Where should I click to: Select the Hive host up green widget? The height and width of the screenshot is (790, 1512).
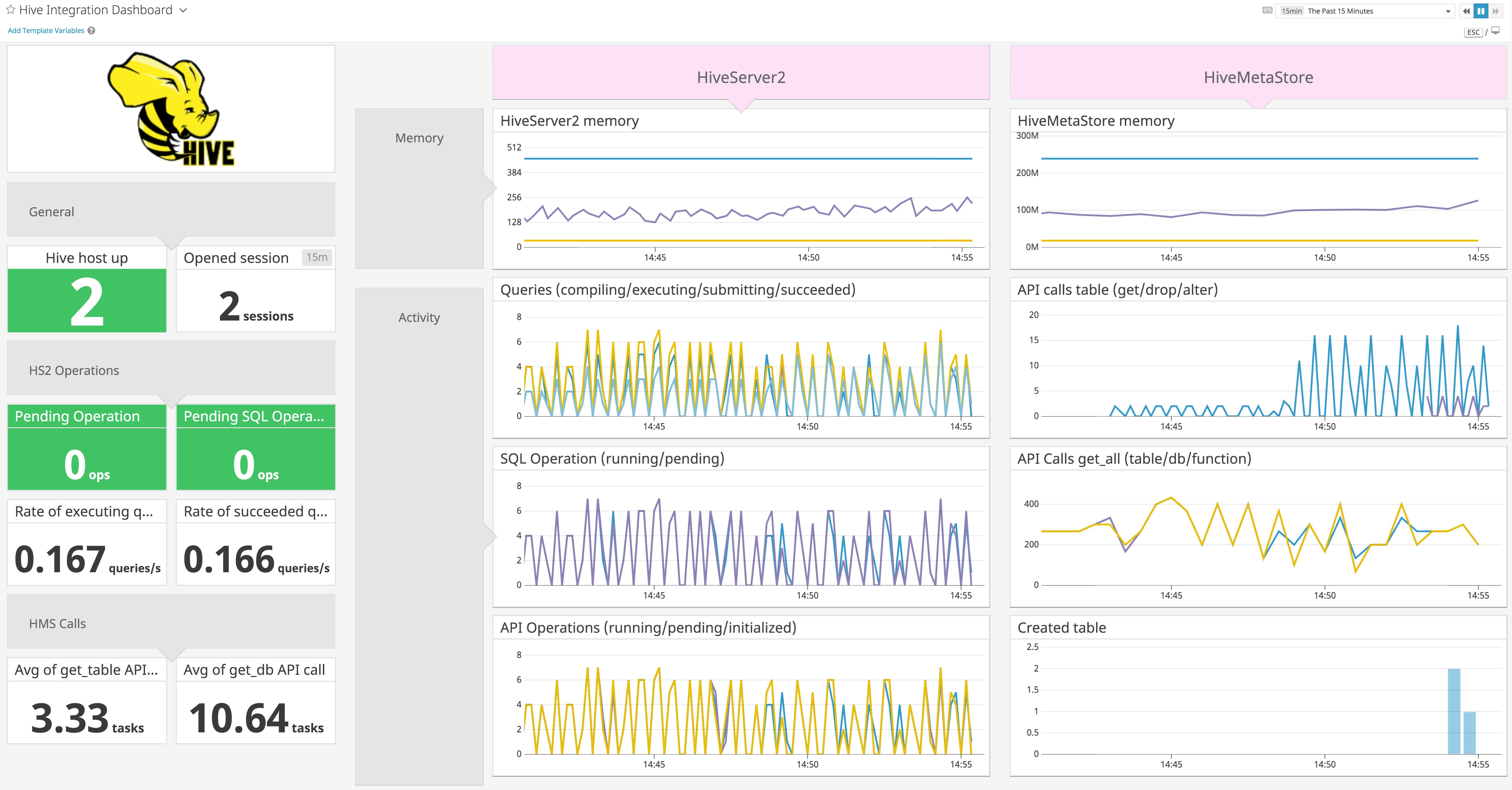point(87,300)
